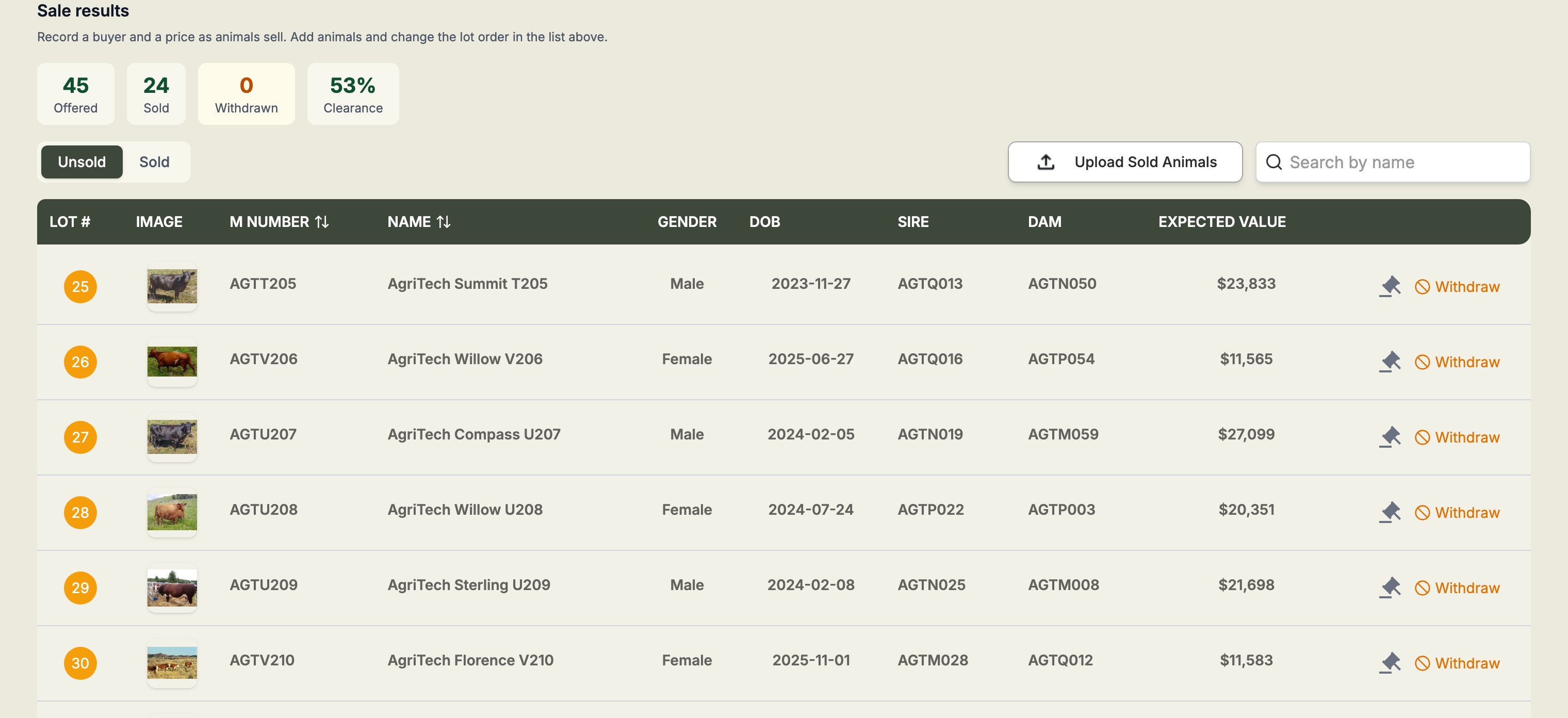Click sire AGTQ016
The width and height of the screenshot is (1568, 718).
coord(930,359)
